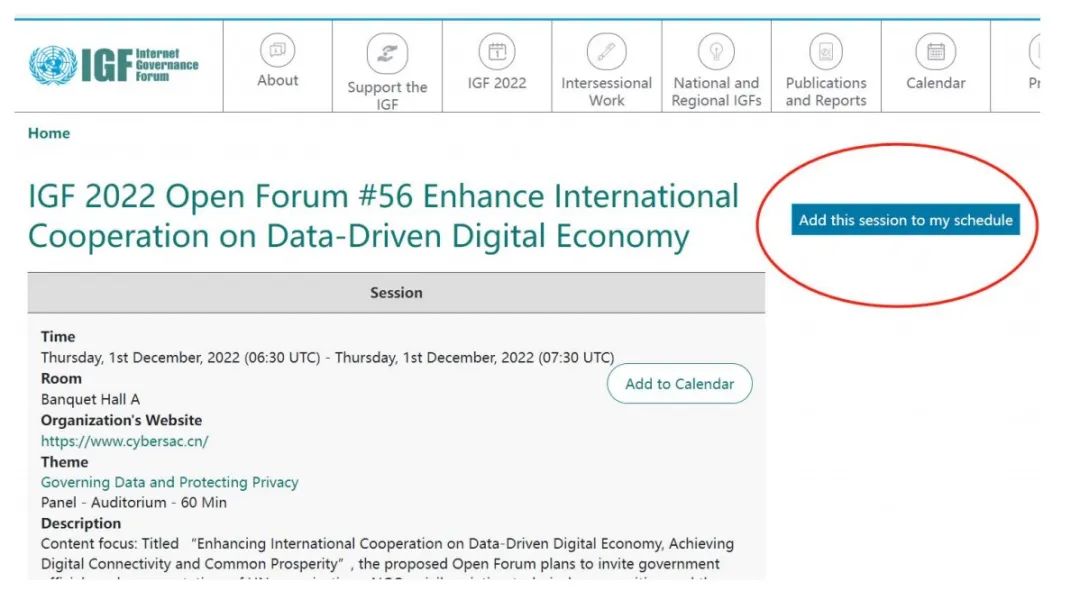
Task: Click the Add to Calendar button
Action: (679, 384)
